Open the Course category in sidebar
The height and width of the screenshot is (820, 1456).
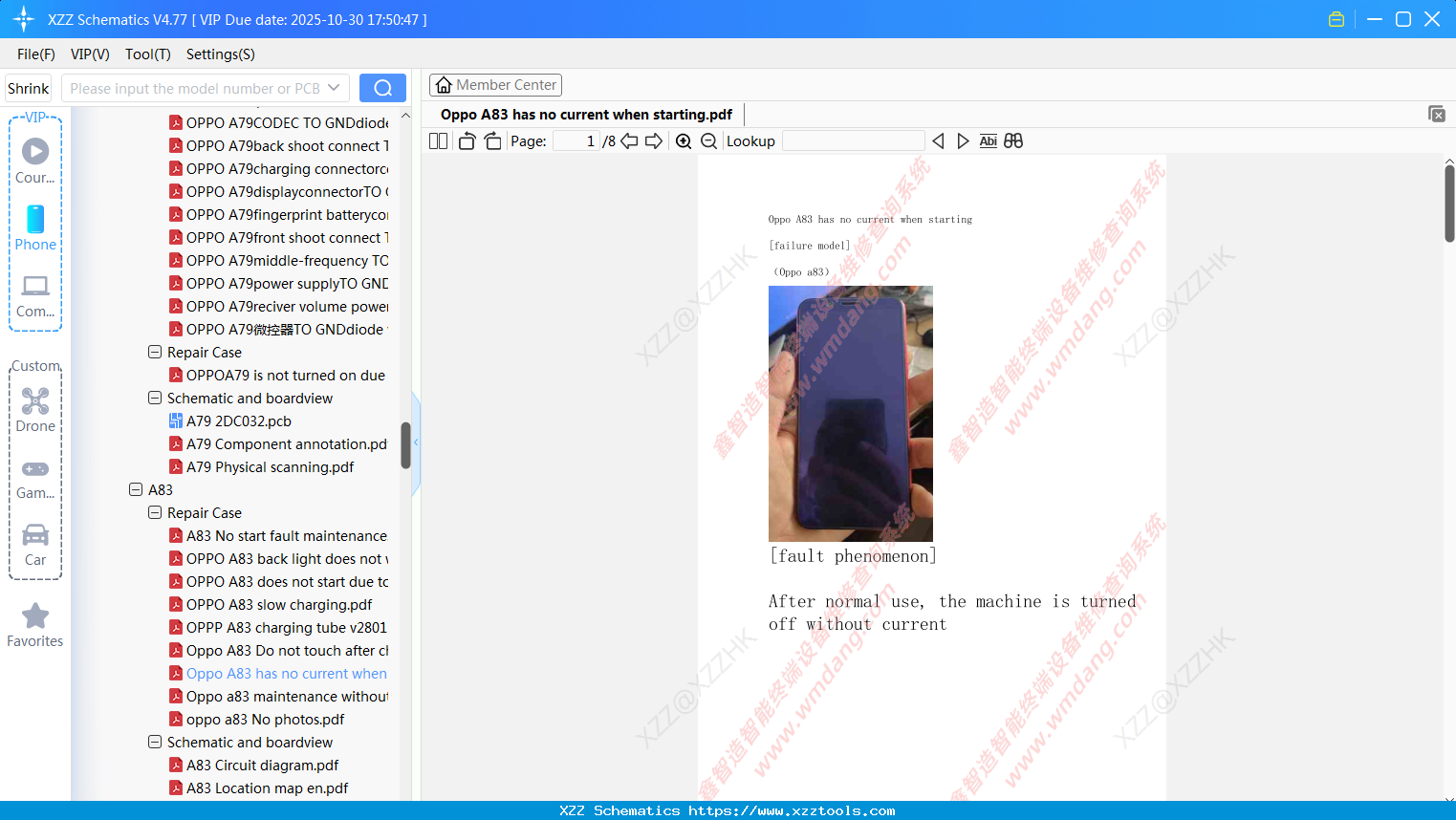tap(35, 161)
